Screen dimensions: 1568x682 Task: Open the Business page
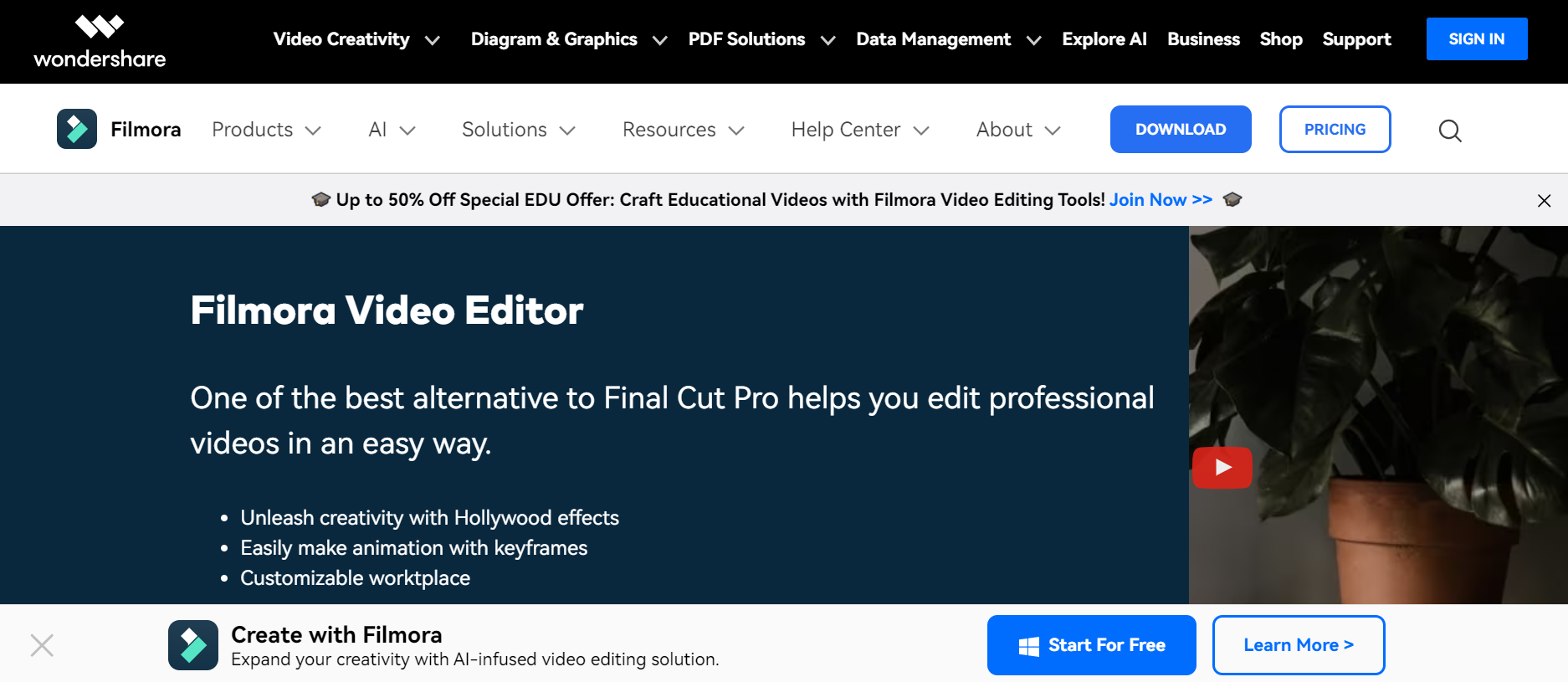point(1203,39)
